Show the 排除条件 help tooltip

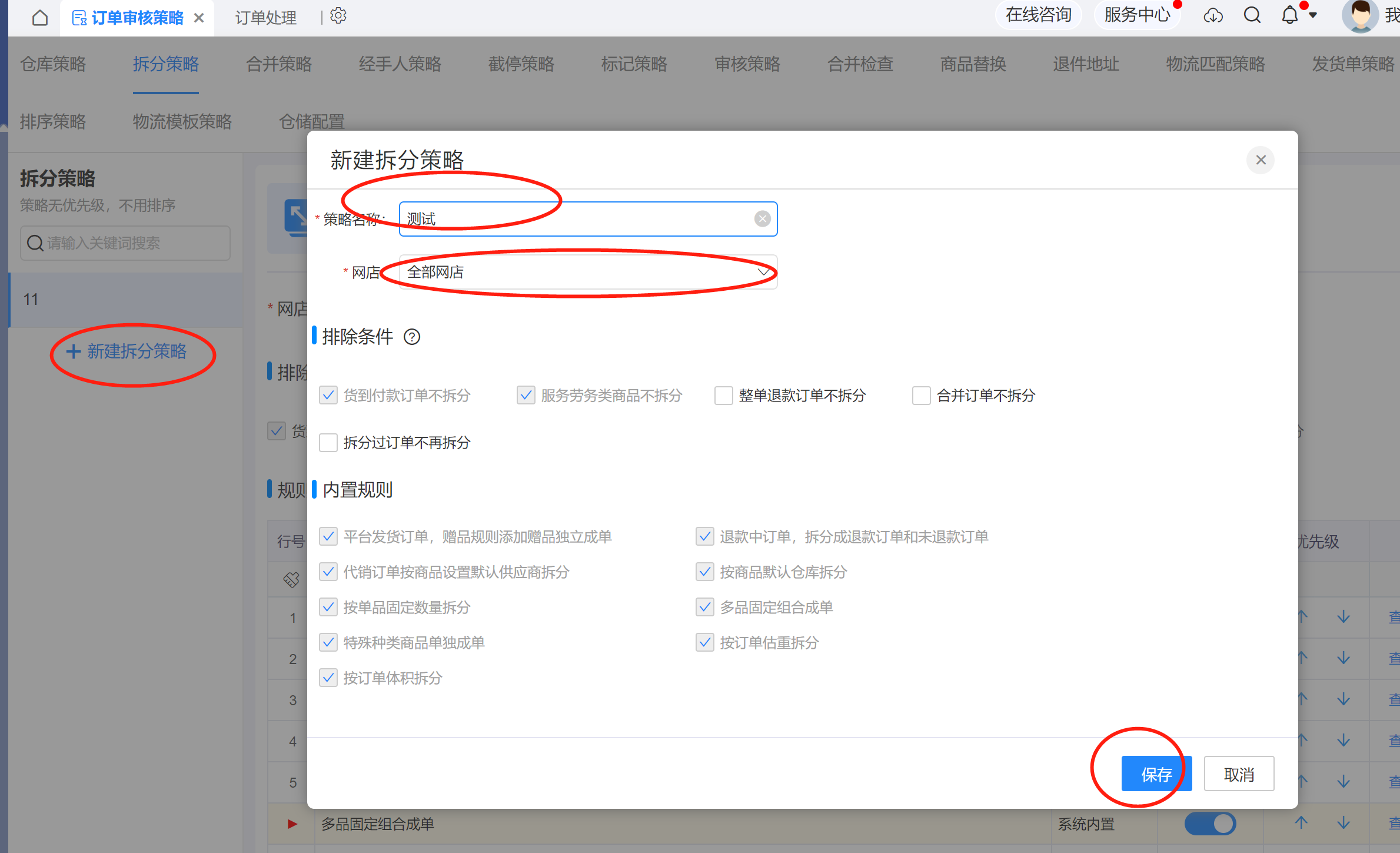[412, 337]
